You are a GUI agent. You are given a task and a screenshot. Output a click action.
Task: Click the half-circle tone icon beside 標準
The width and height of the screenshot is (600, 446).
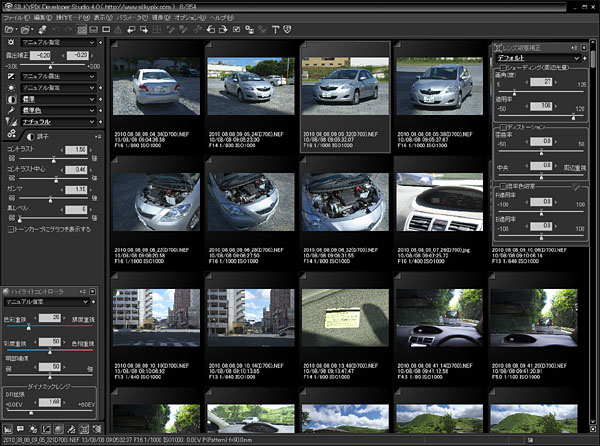pos(11,99)
